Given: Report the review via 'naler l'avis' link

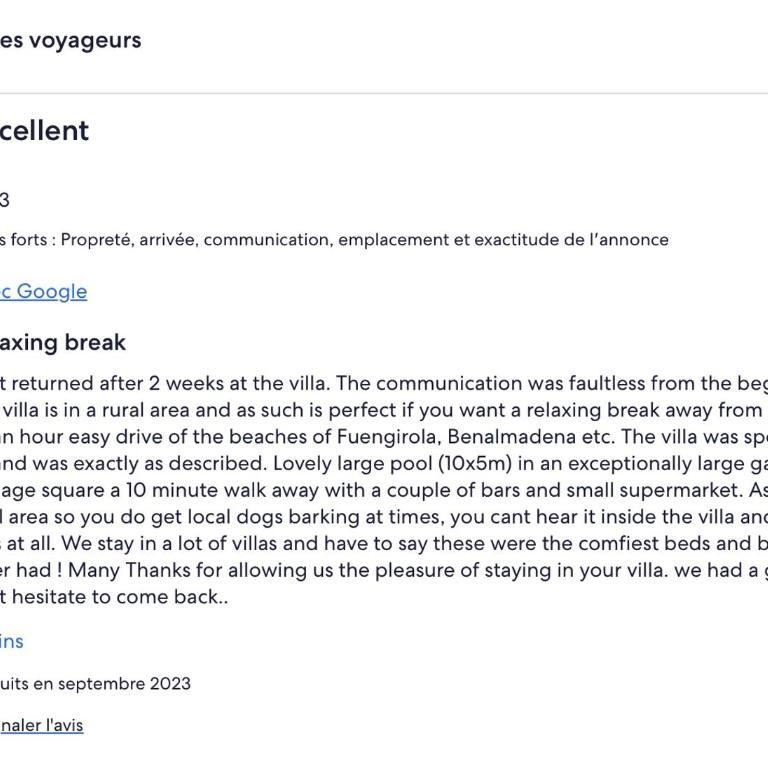Looking at the screenshot, I should tap(41, 725).
